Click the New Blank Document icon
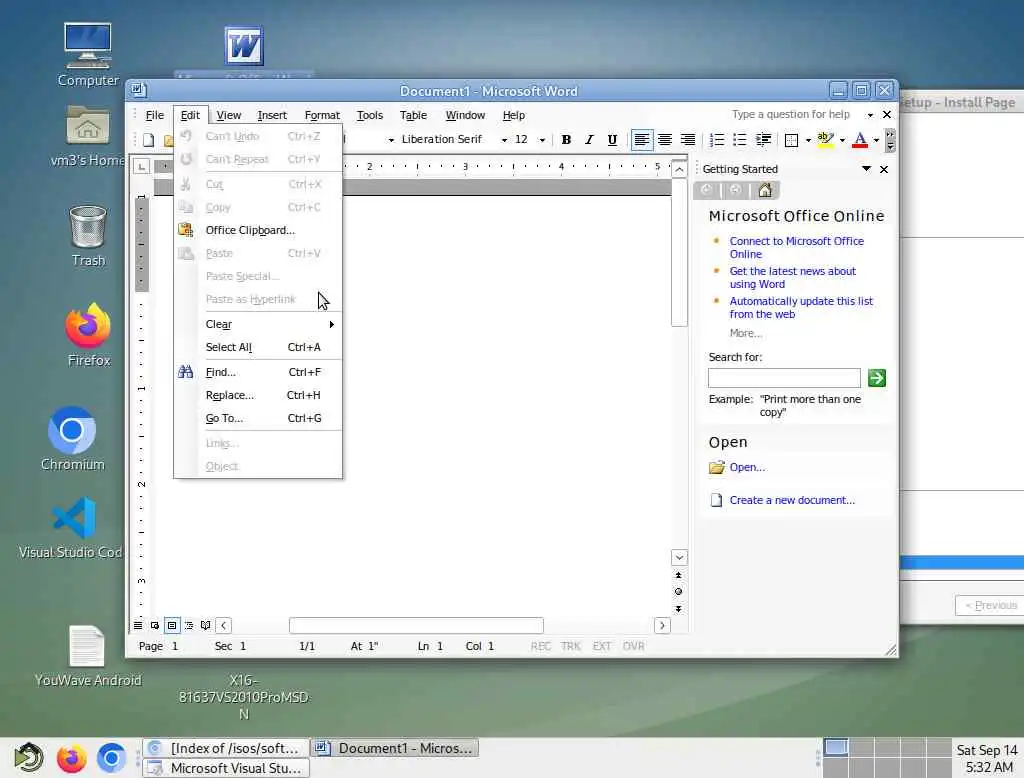Viewport: 1024px width, 778px height. click(149, 140)
